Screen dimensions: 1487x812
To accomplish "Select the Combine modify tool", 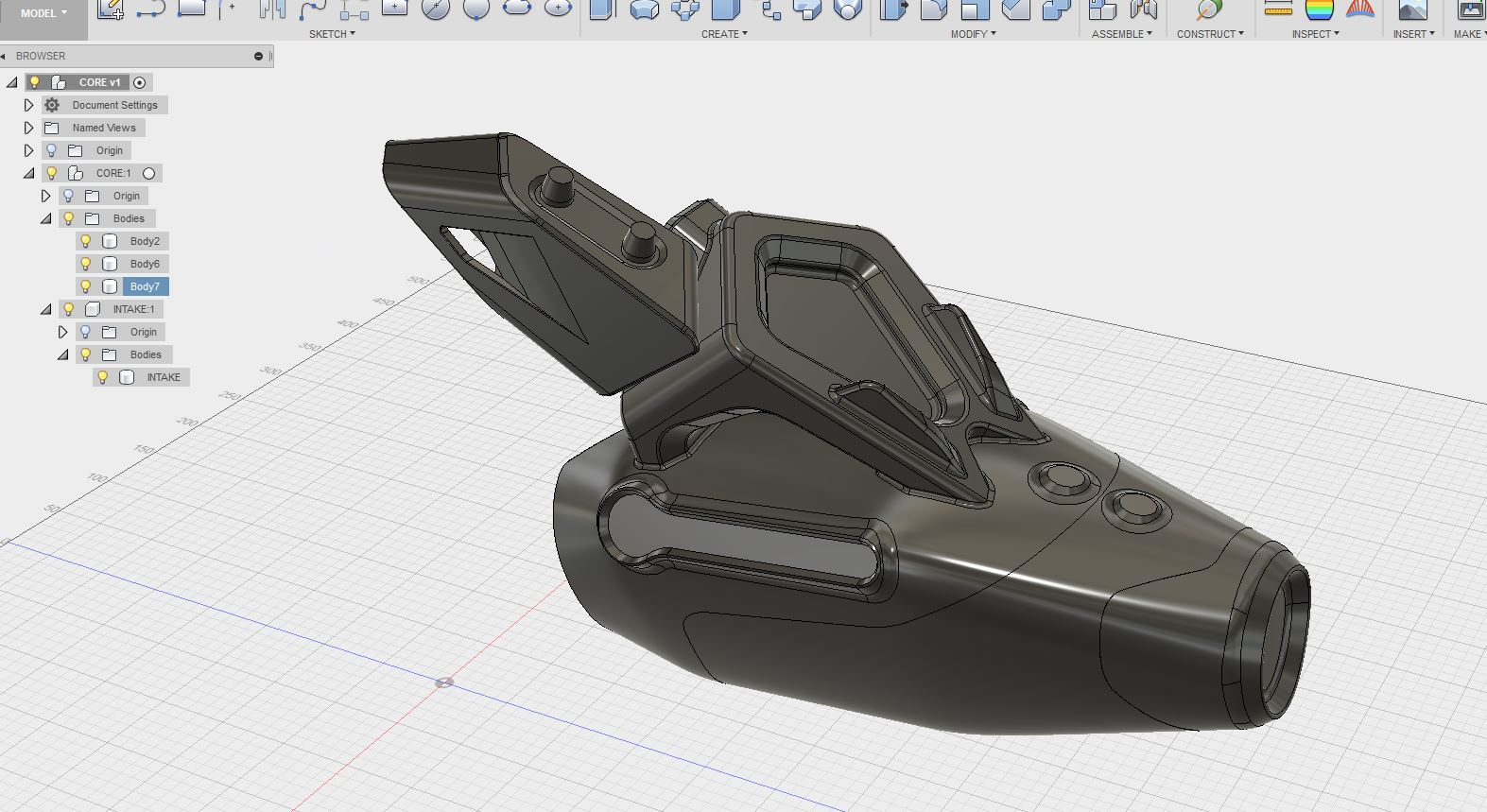I will pos(1056,9).
